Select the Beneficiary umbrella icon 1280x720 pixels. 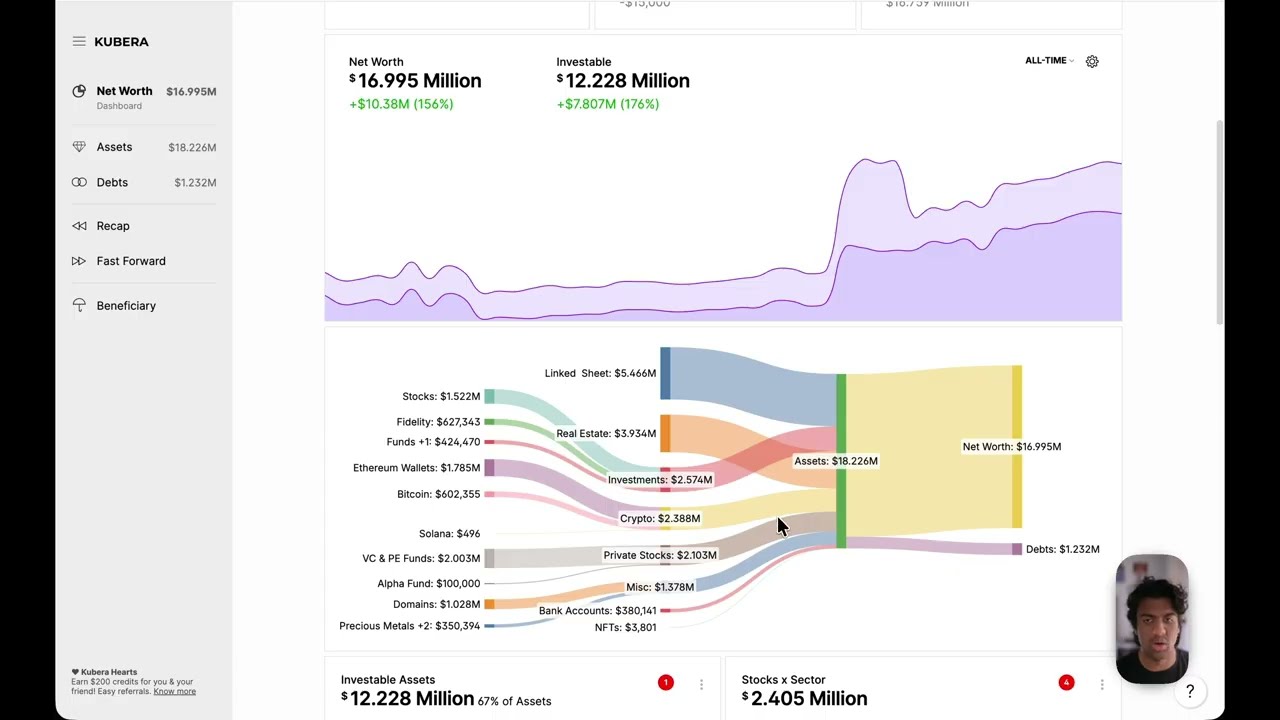pyautogui.click(x=79, y=306)
